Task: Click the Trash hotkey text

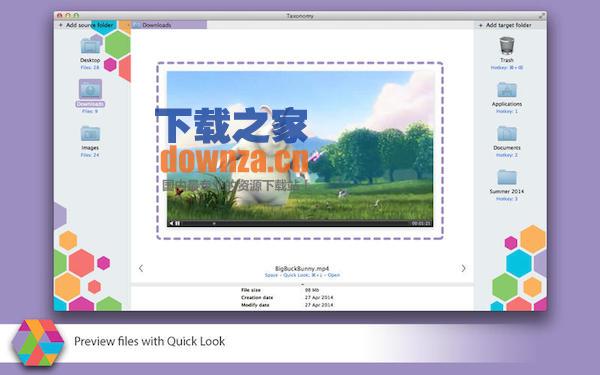Action: coord(507,68)
